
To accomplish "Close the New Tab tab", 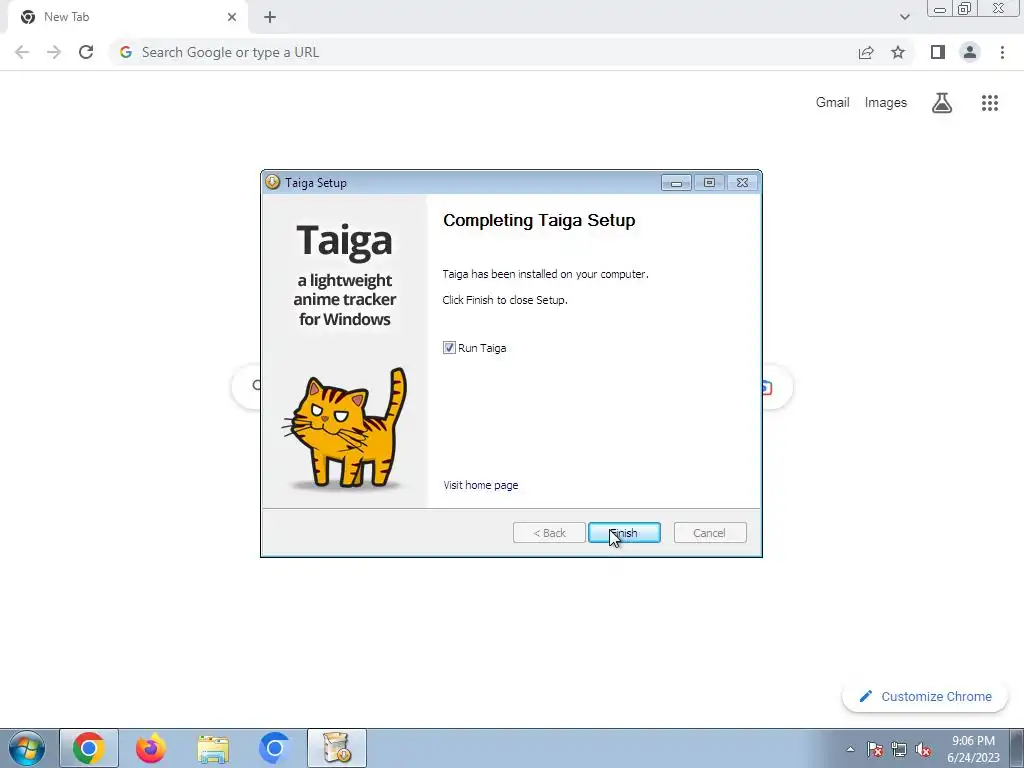I will (232, 17).
